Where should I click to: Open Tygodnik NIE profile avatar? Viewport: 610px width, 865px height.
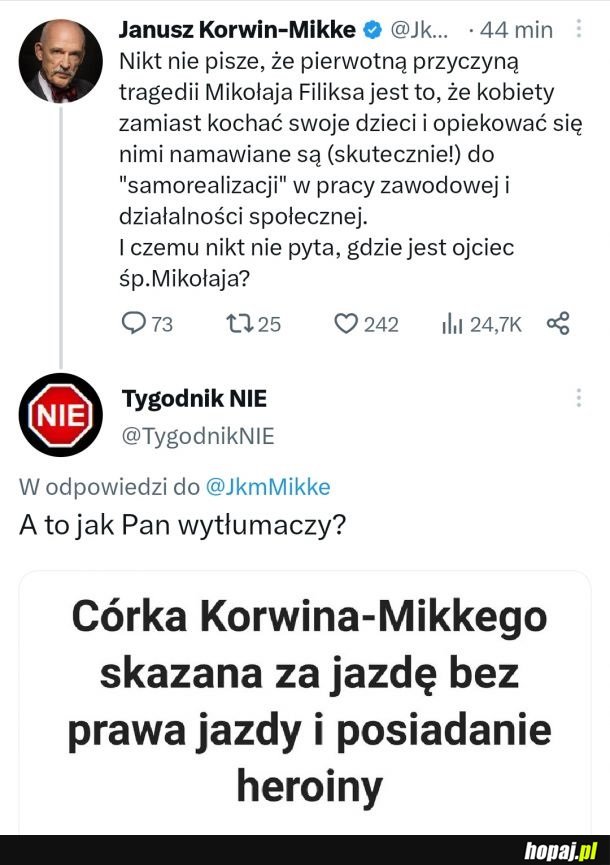[x=60, y=414]
